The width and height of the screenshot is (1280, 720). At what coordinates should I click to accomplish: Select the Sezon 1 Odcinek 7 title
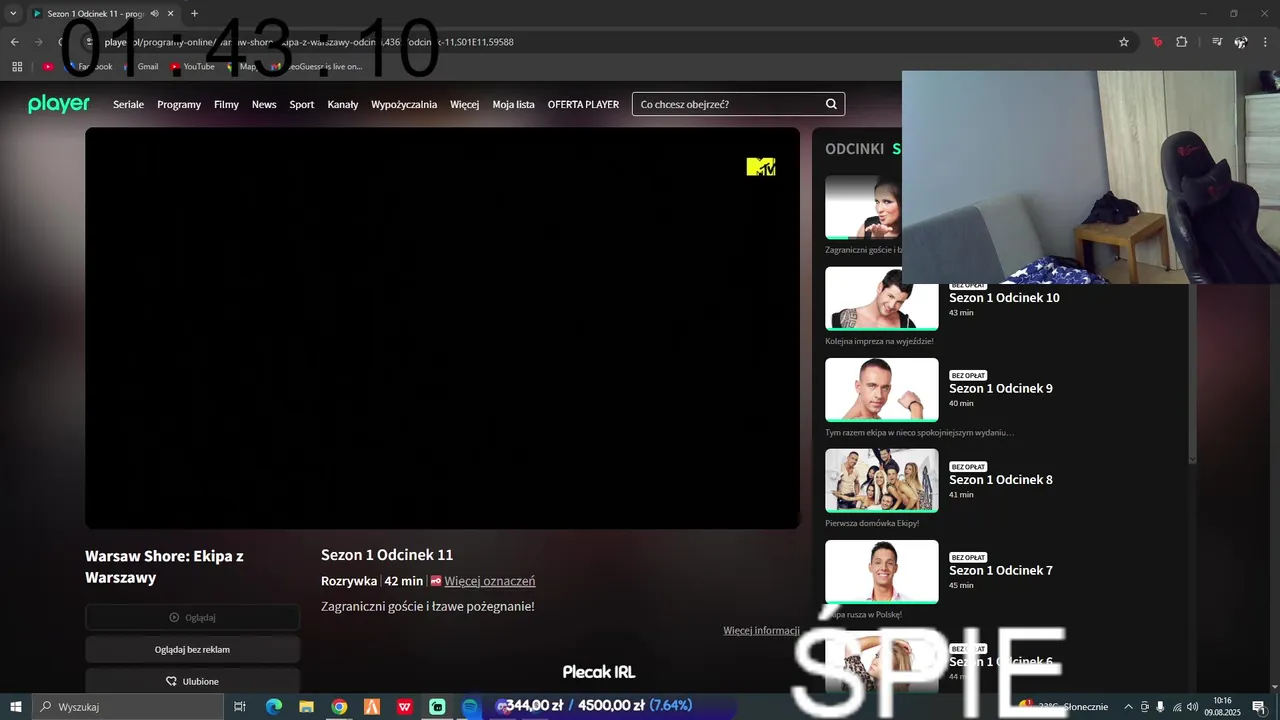click(x=1001, y=571)
